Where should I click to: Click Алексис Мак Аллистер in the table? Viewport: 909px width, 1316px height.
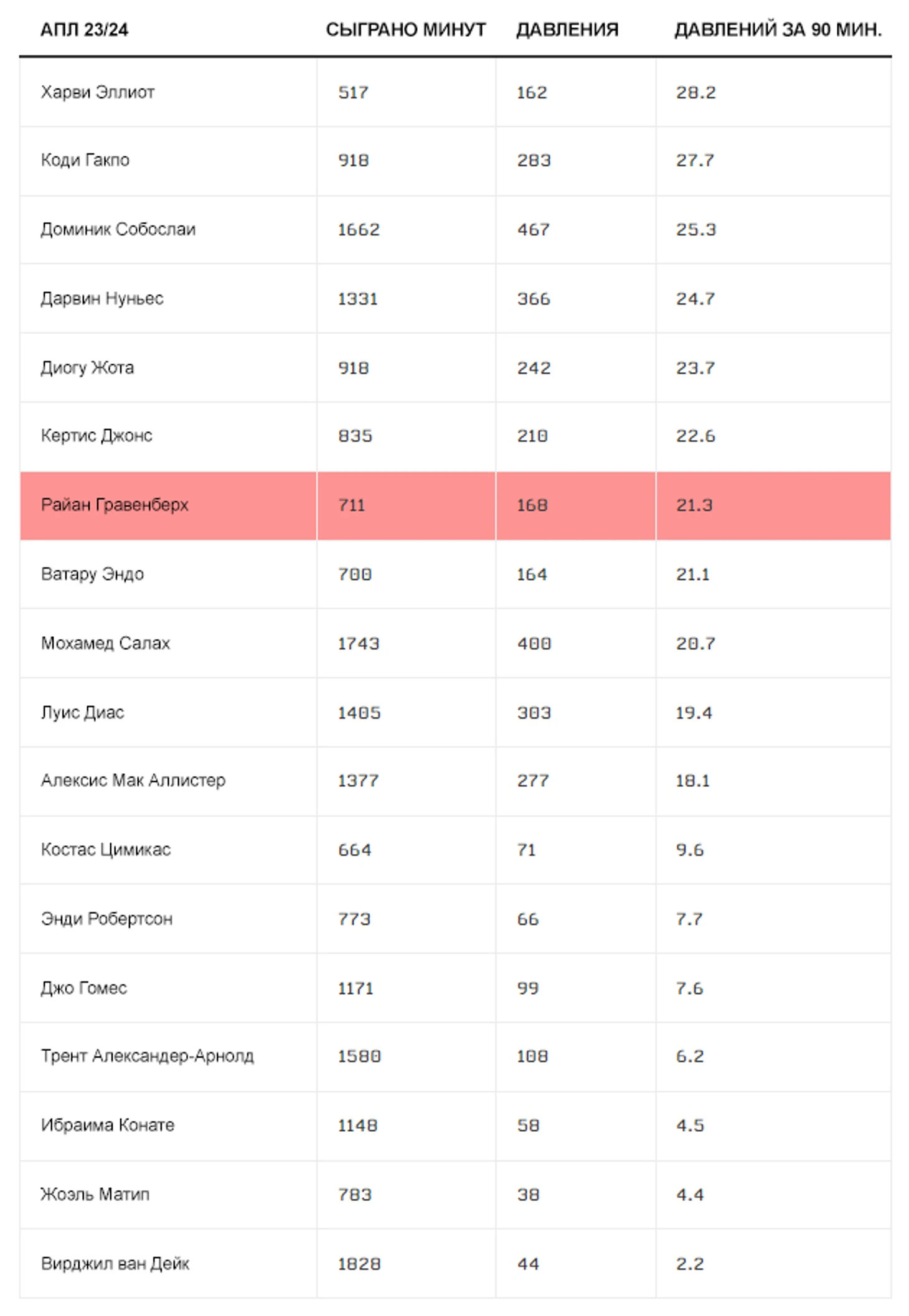pos(133,780)
